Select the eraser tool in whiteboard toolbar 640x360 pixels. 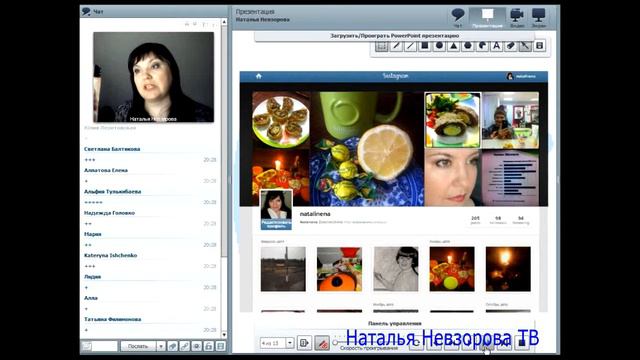pos(511,46)
